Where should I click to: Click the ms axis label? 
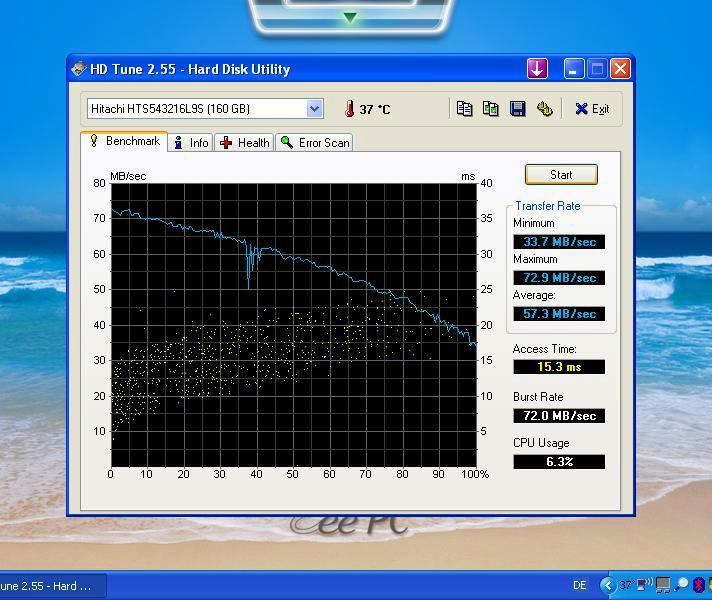tap(468, 176)
